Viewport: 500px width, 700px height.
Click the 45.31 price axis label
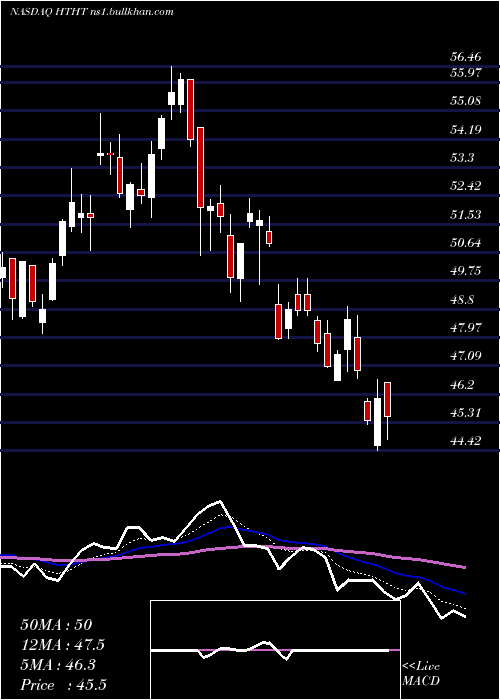pyautogui.click(x=466, y=413)
